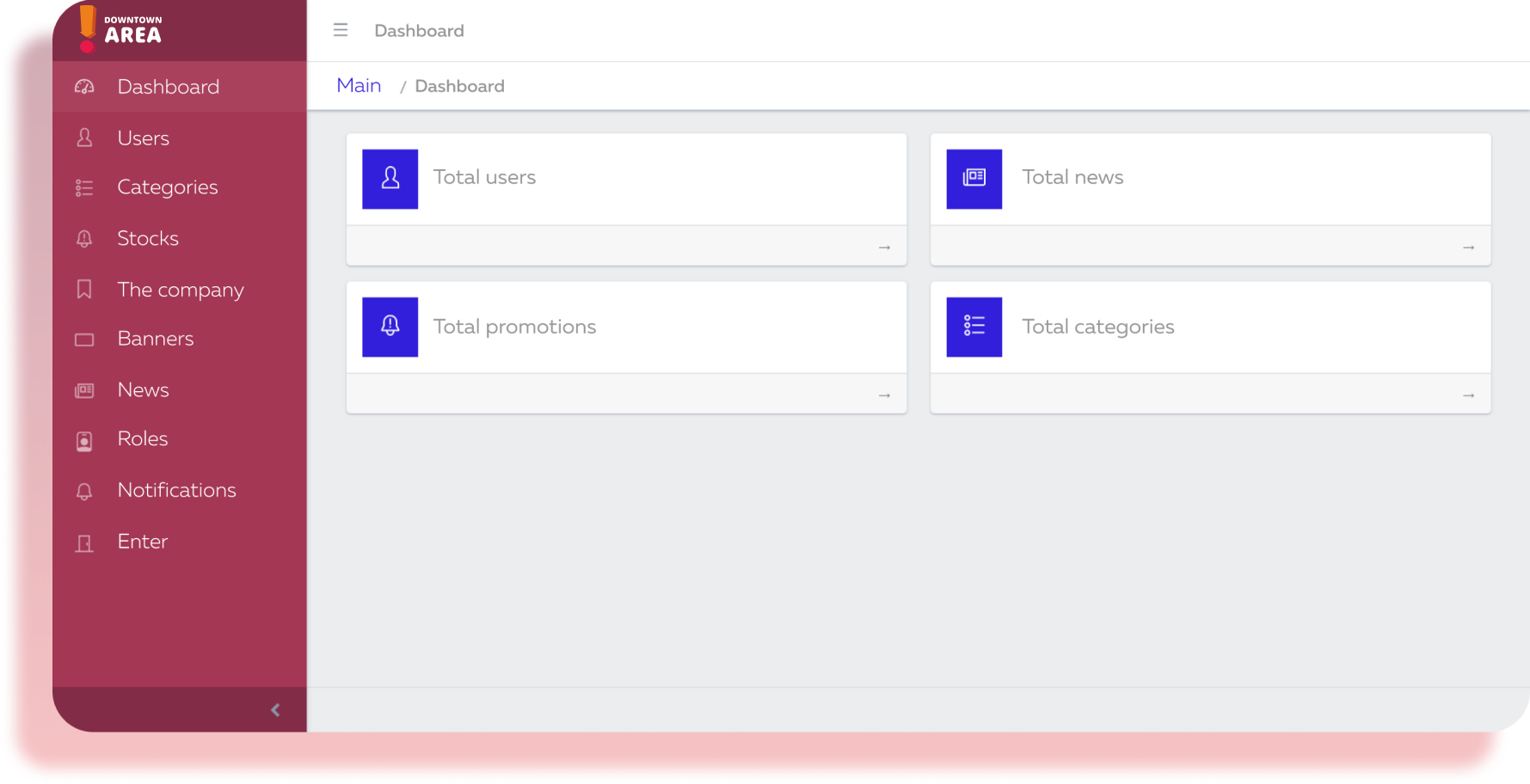Open the arrow on Total categories card
Screen dimensions: 1530x784
pyautogui.click(x=1469, y=395)
